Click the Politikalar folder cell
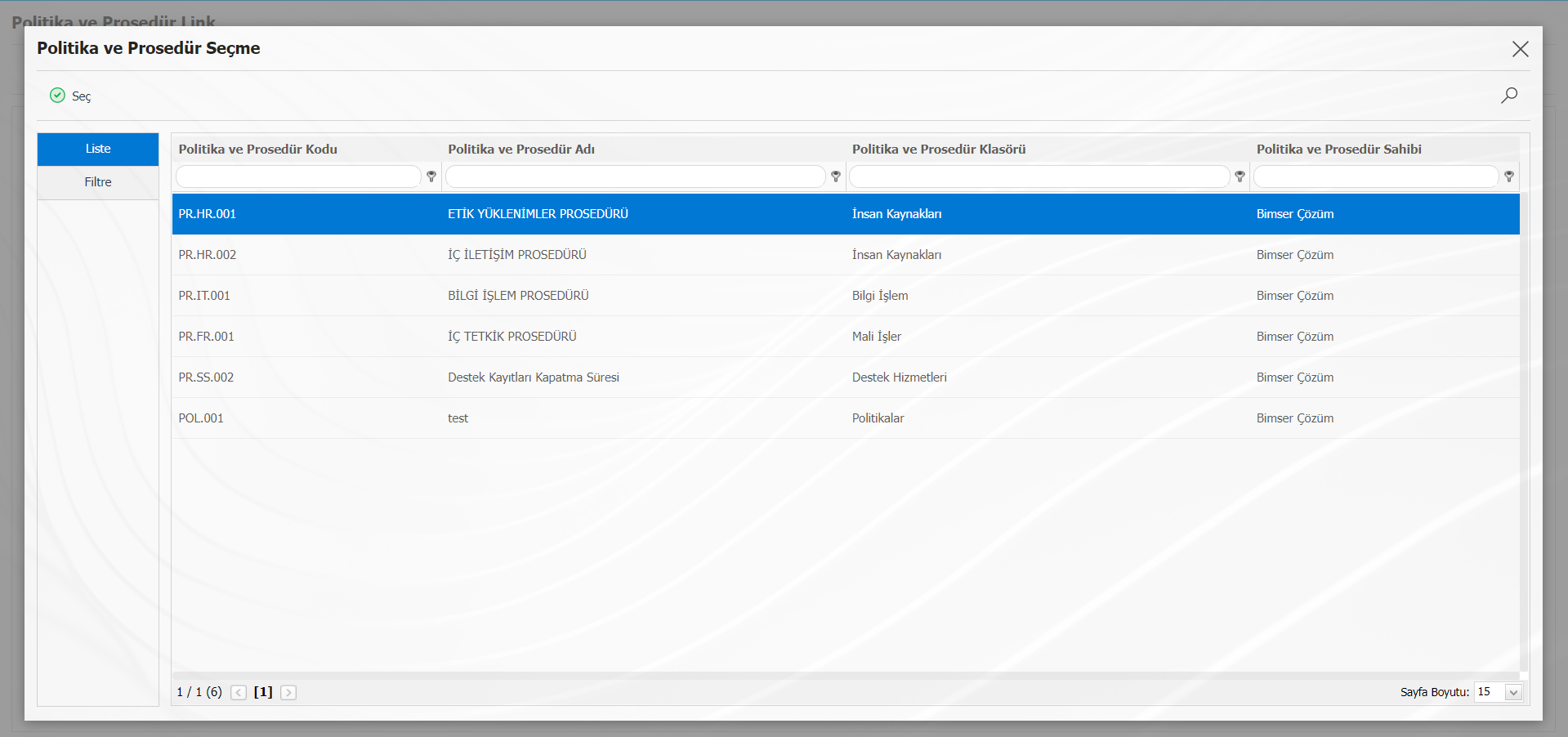 pos(878,418)
